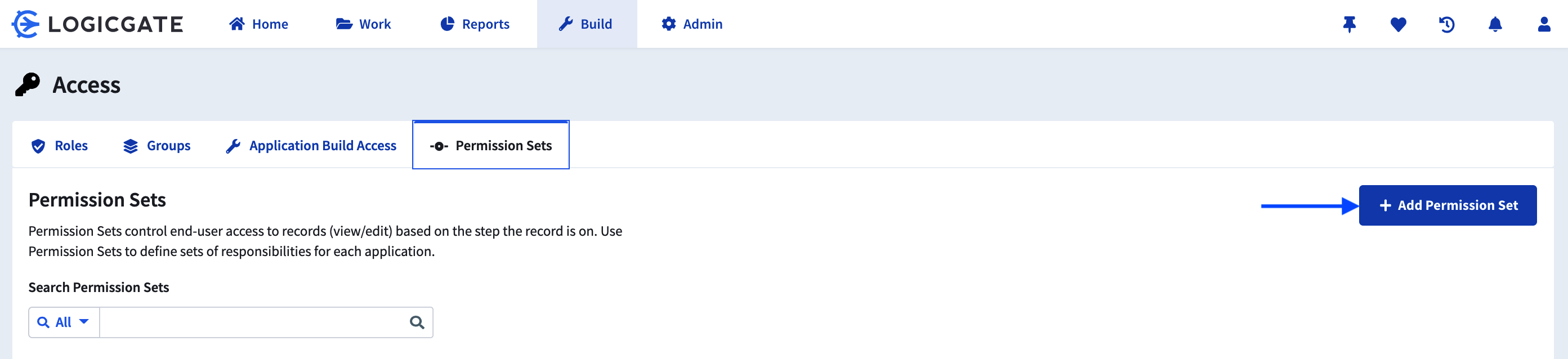Open the Reports menu

pos(475,24)
